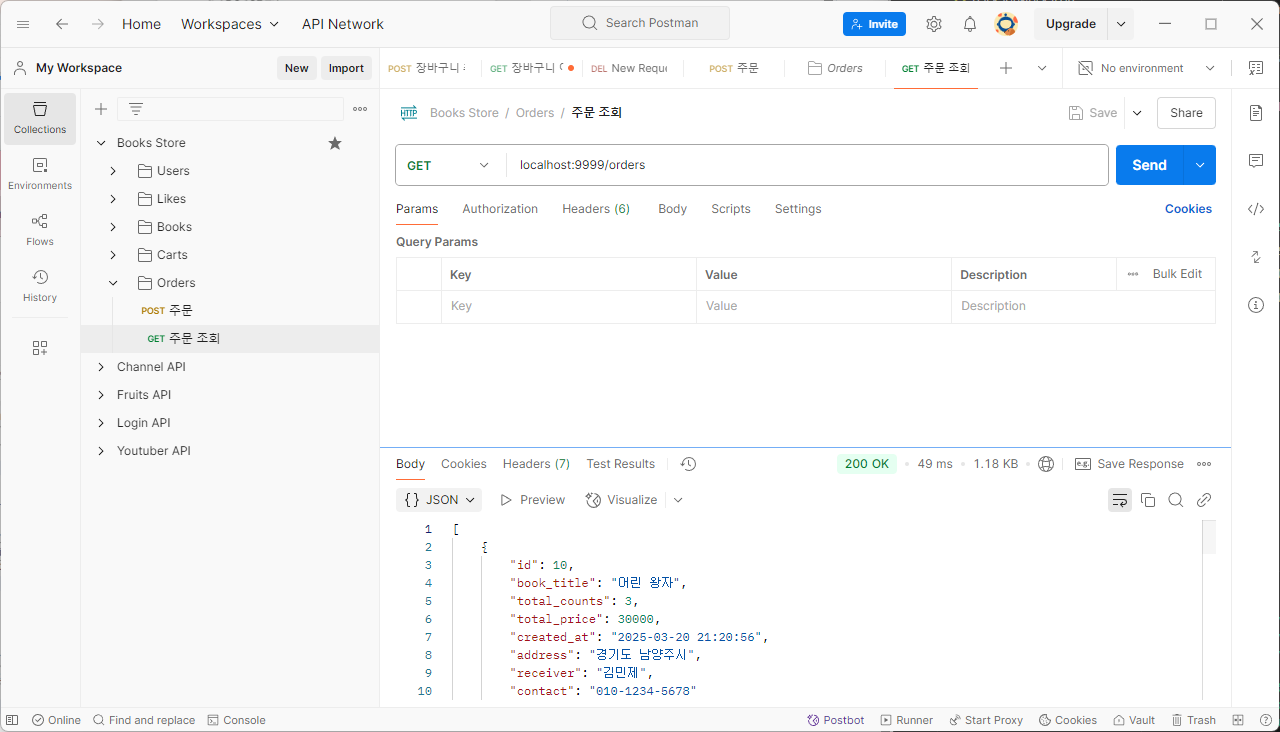Open code snippet icon in right sidebar
Image resolution: width=1280 pixels, height=732 pixels.
1256,209
